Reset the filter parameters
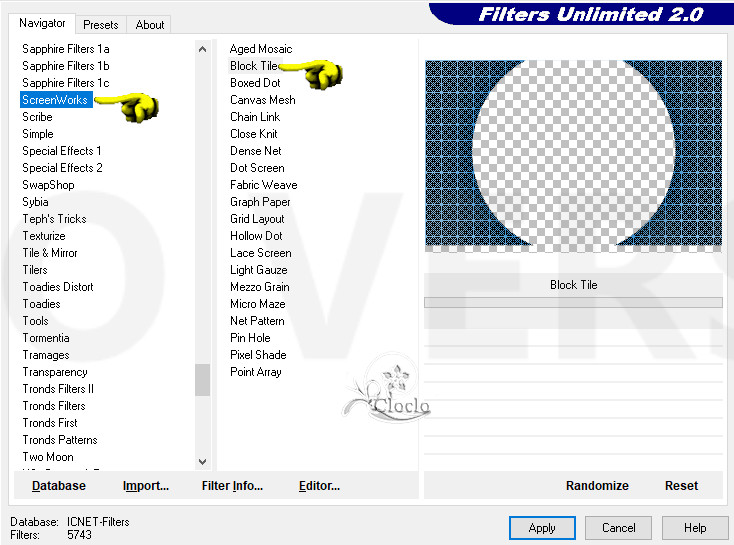This screenshot has height=545, width=734. (681, 486)
